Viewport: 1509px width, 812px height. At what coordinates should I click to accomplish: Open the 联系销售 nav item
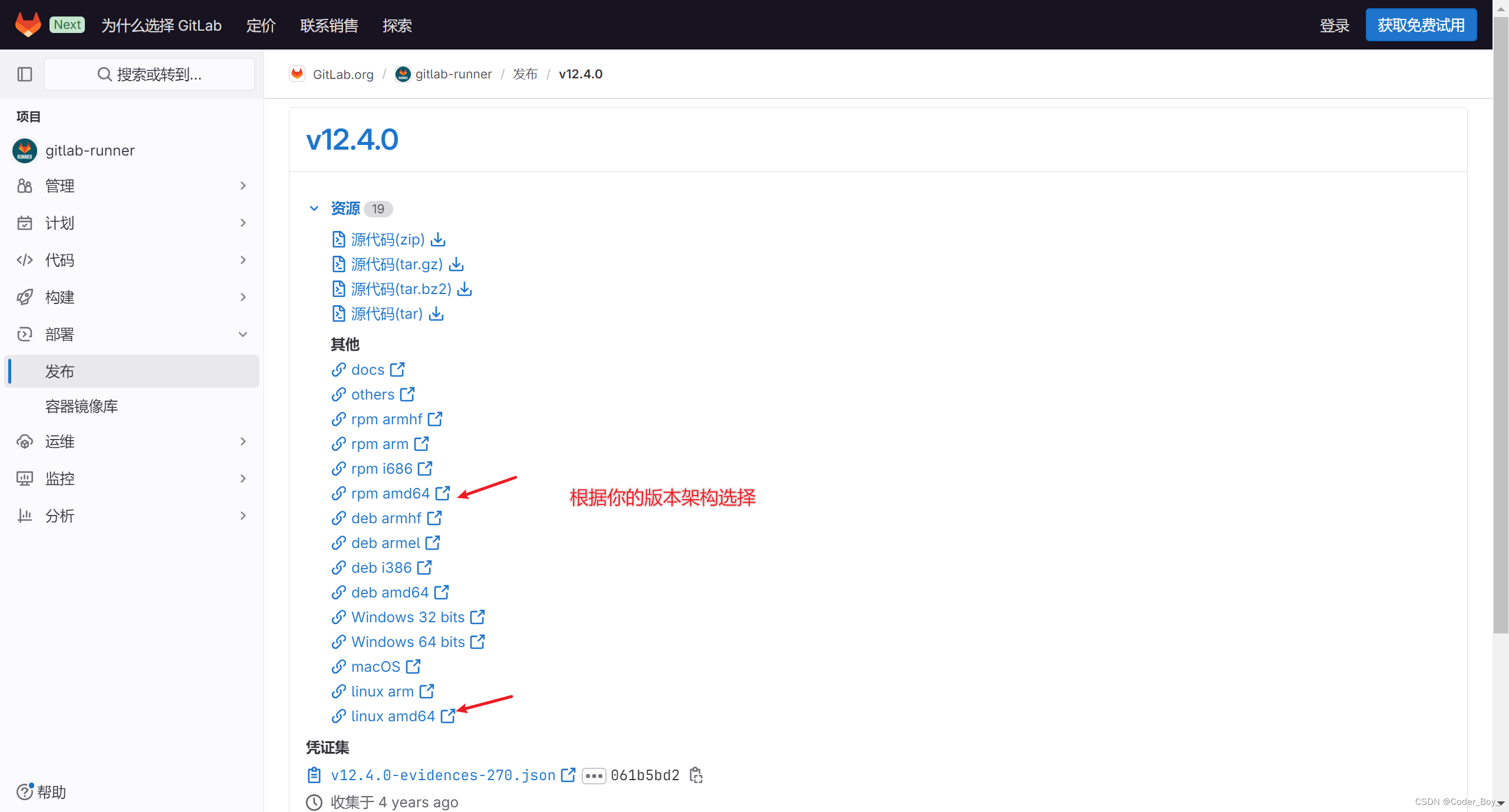pos(329,25)
